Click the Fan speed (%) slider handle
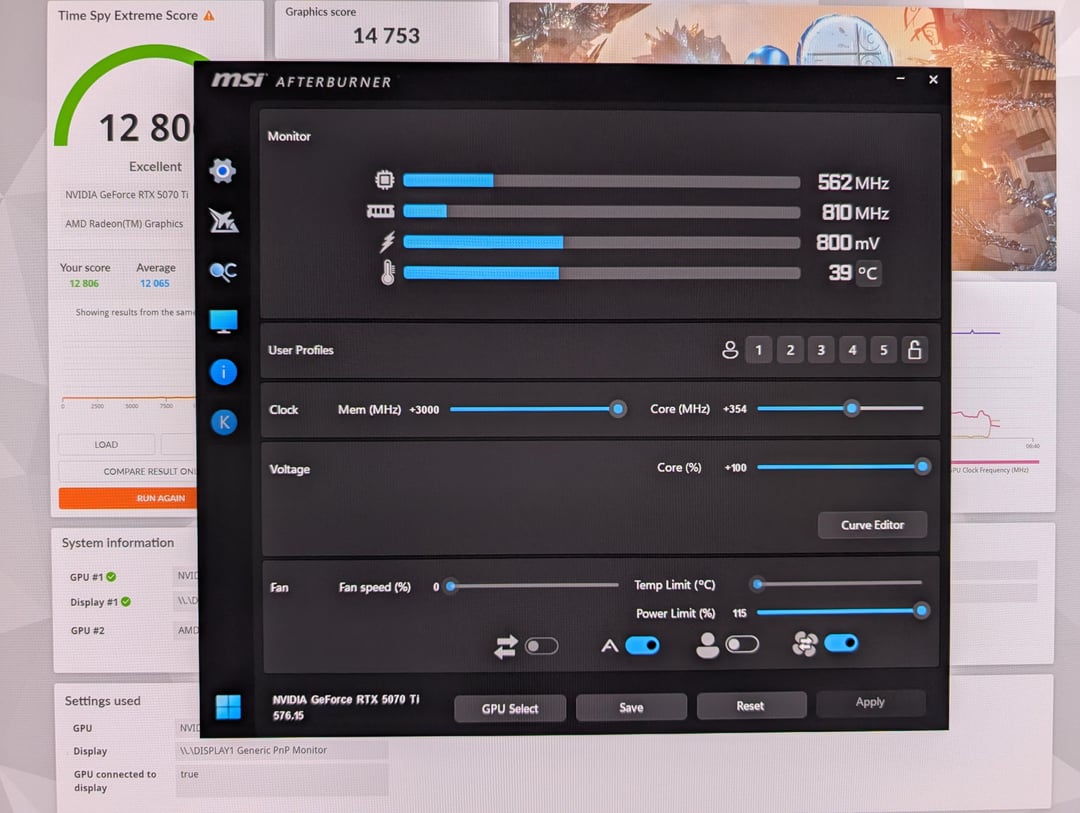This screenshot has width=1080, height=813. click(450, 586)
